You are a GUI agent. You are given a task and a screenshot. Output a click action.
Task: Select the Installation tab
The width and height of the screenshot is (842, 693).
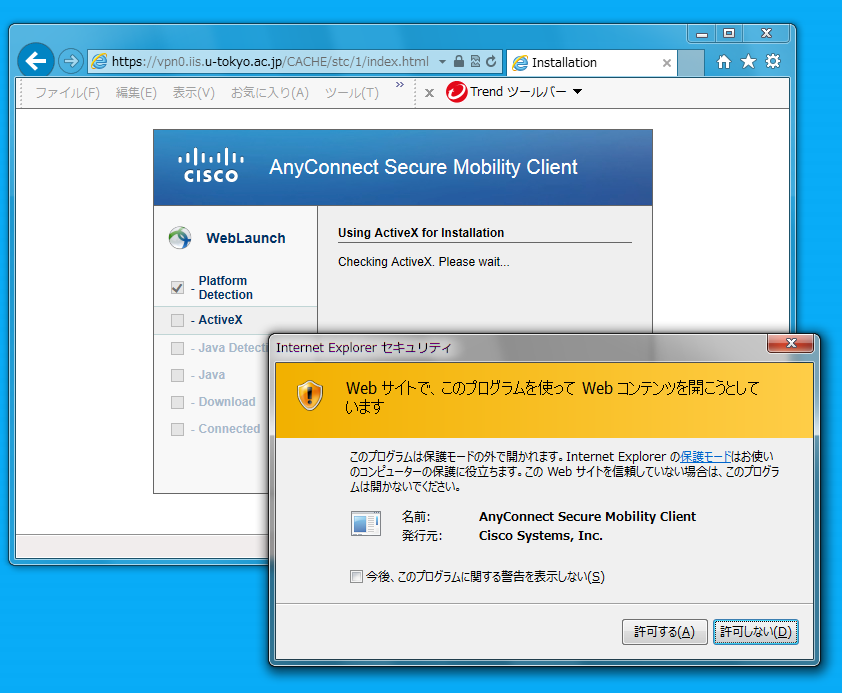pos(591,63)
